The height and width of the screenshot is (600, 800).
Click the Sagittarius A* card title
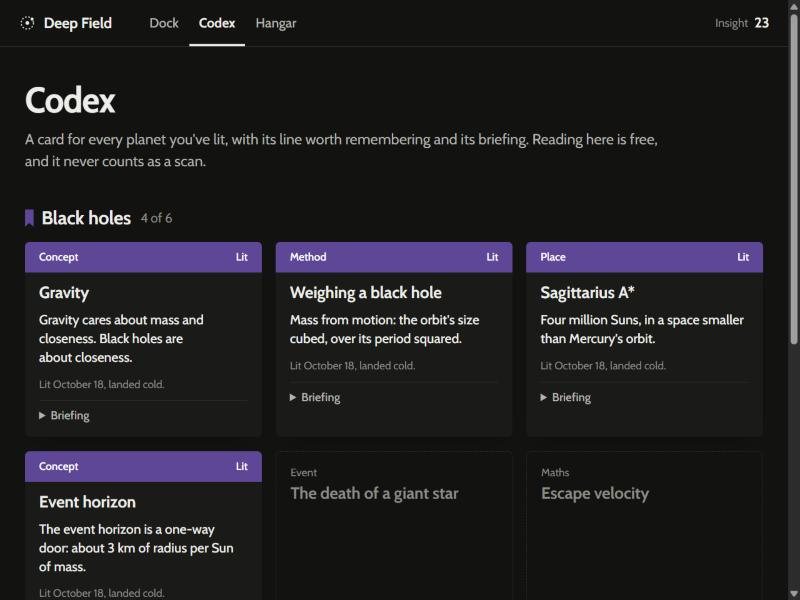[587, 293]
